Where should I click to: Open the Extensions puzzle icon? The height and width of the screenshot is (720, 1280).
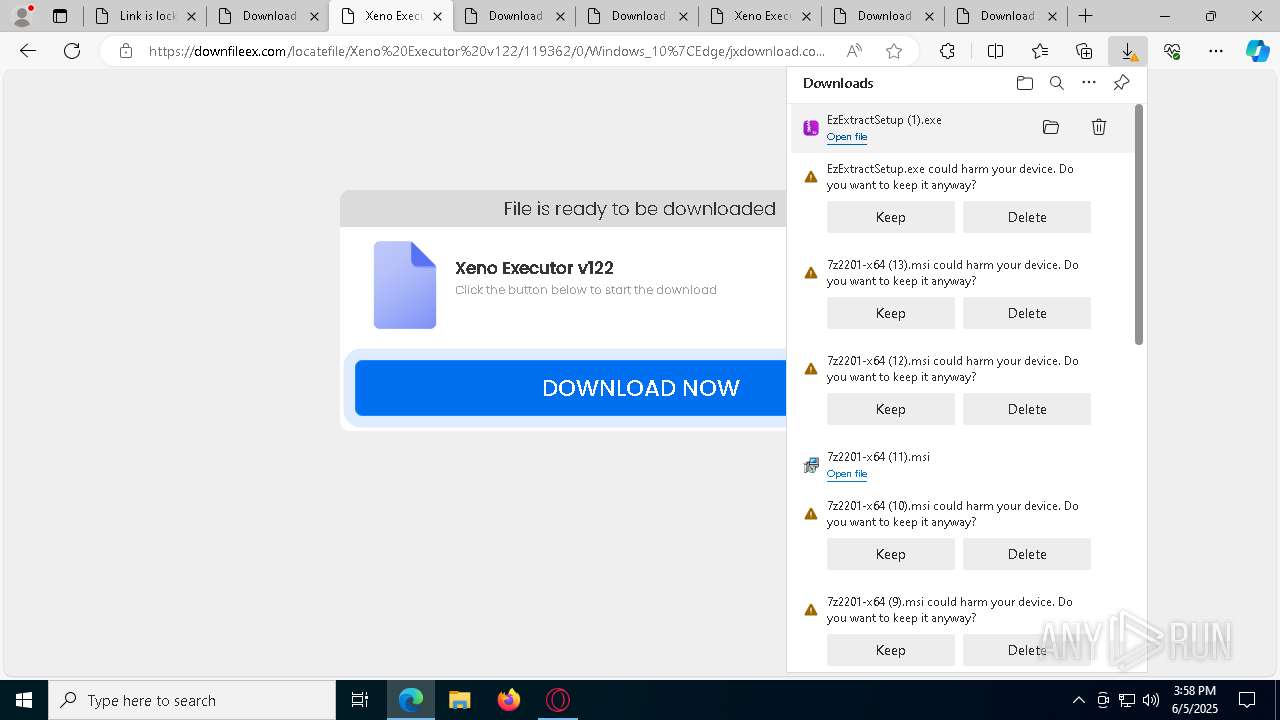[x=947, y=51]
